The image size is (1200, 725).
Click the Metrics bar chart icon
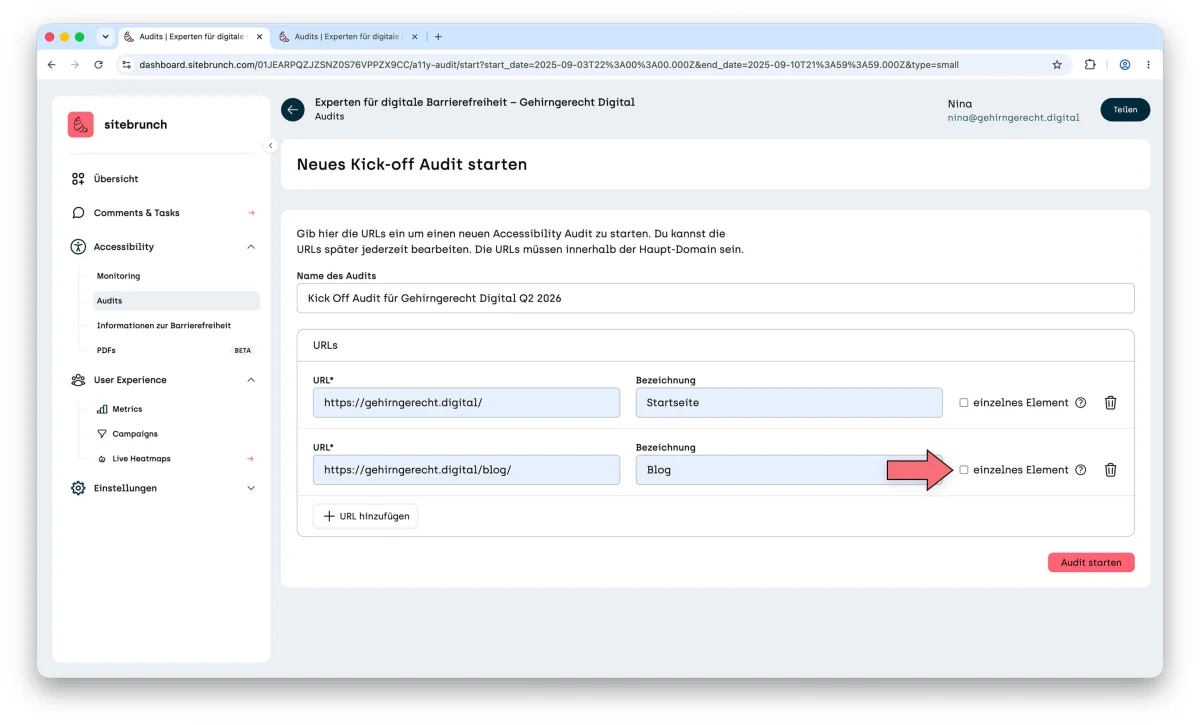(x=102, y=409)
